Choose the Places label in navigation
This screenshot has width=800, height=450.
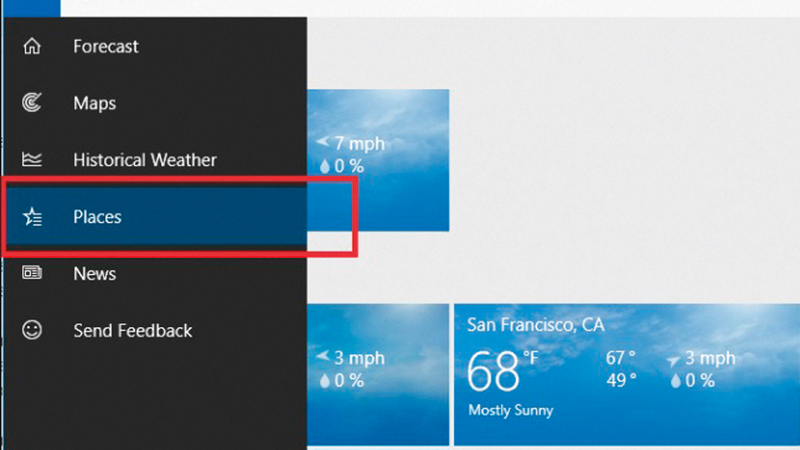pyautogui.click(x=97, y=217)
